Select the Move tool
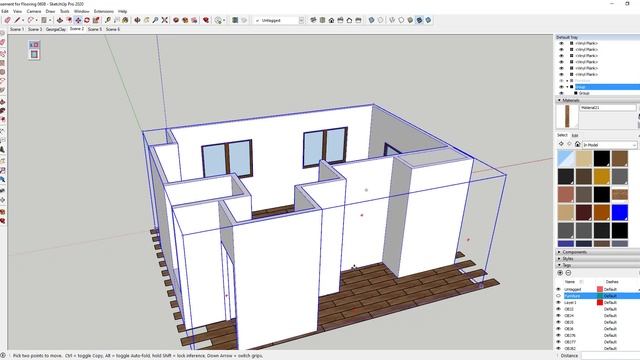 pos(78,20)
